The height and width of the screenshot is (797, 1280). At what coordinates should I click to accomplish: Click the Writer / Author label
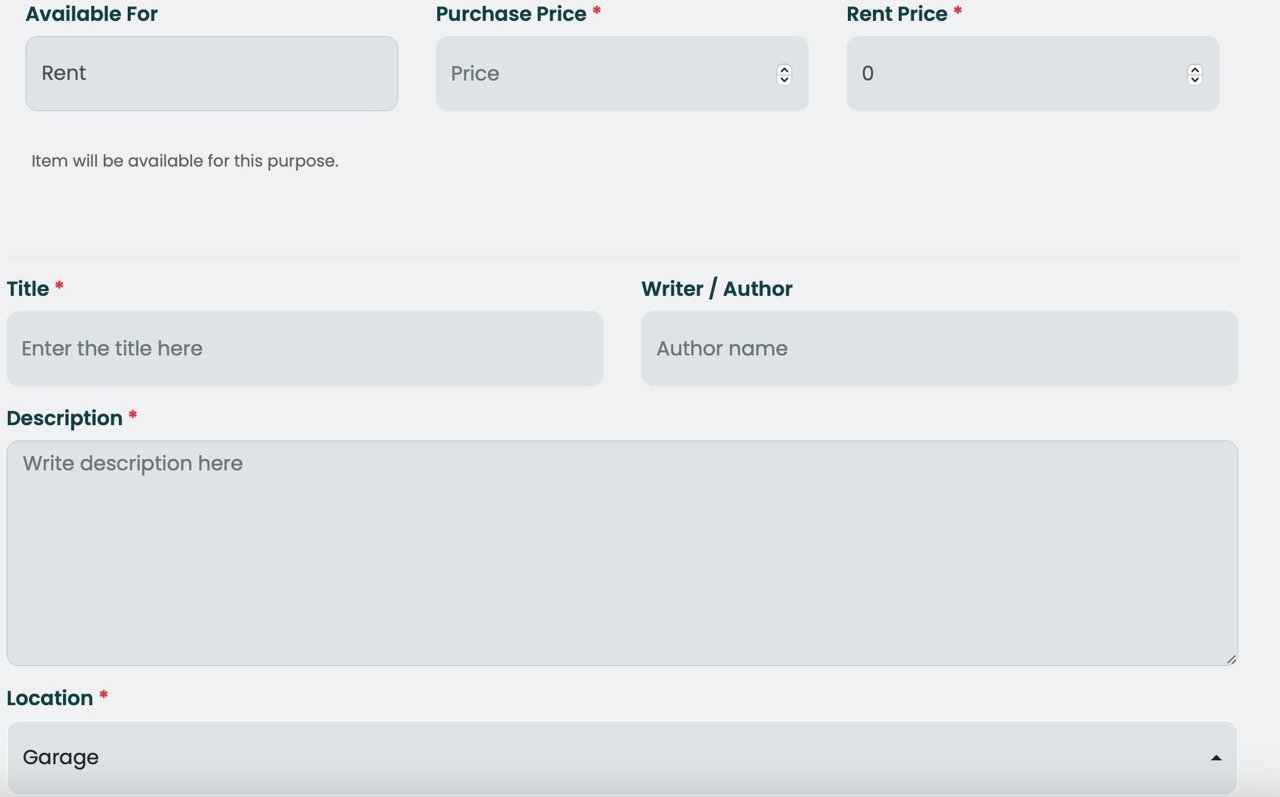click(716, 289)
